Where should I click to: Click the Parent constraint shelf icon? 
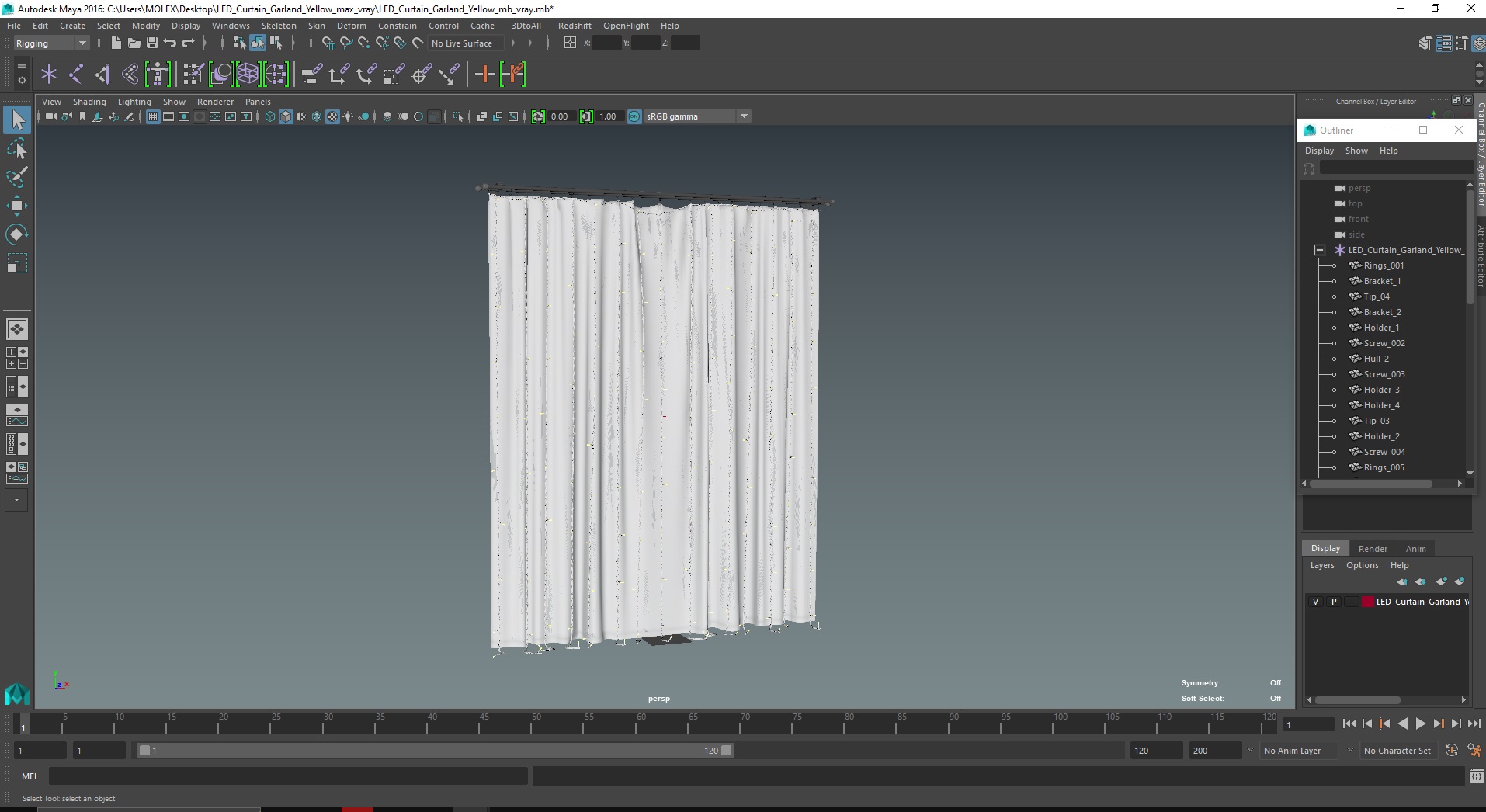pos(312,75)
